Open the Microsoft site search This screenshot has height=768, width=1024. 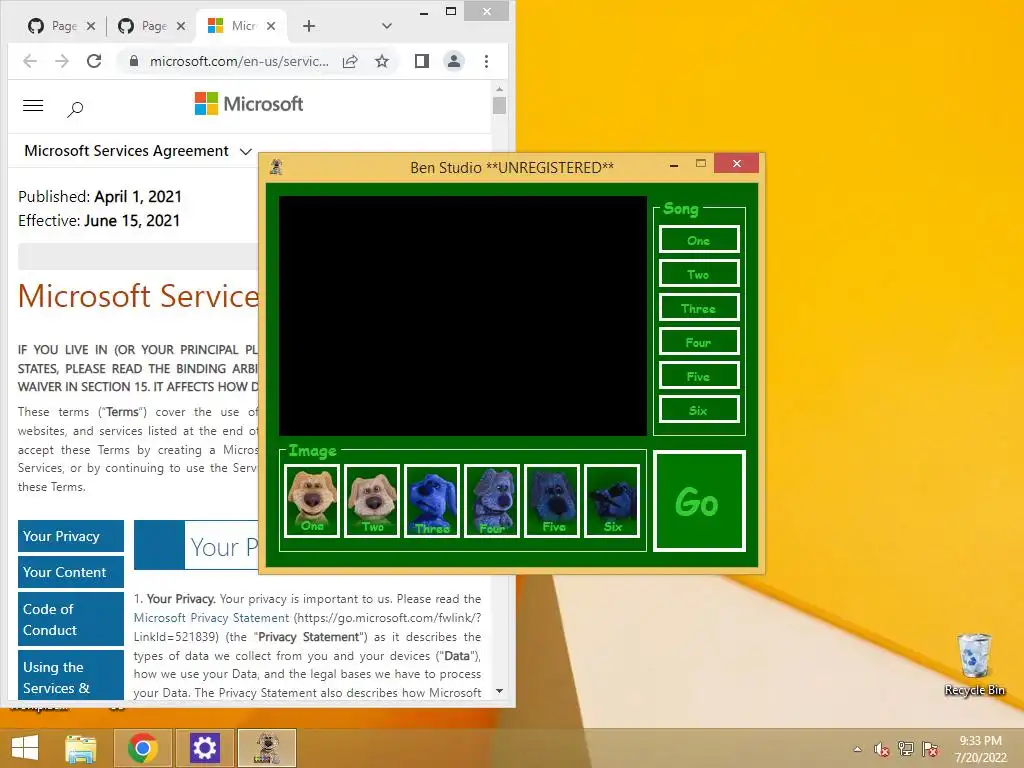(75, 108)
